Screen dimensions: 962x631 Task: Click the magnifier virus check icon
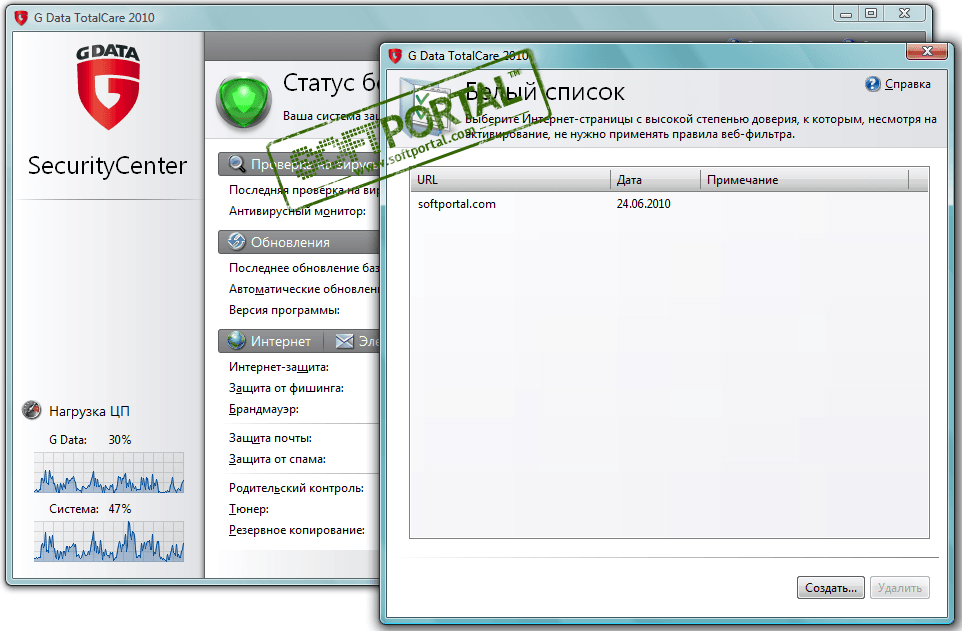pos(236,164)
